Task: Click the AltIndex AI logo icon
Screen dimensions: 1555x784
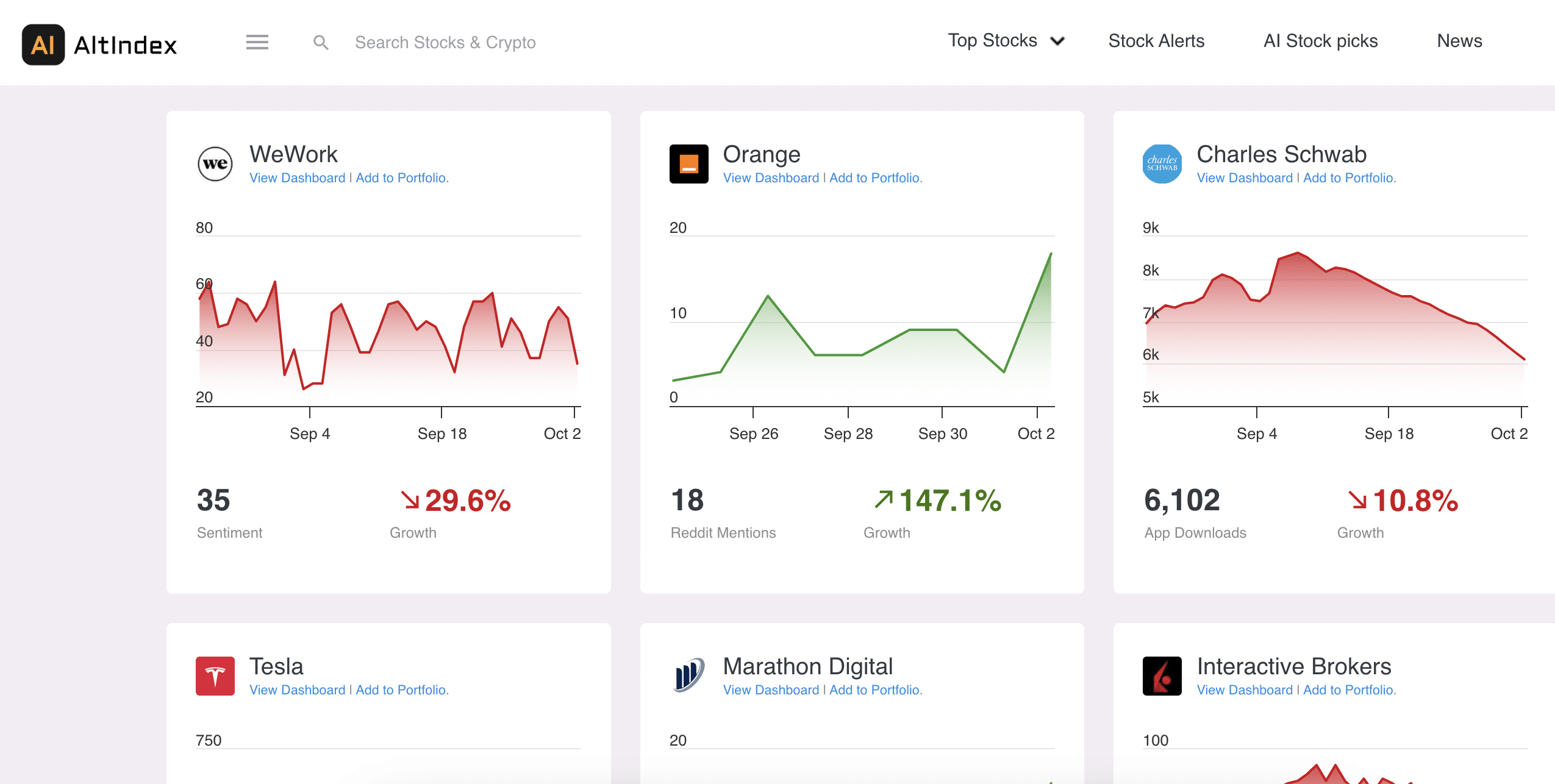Action: [43, 45]
